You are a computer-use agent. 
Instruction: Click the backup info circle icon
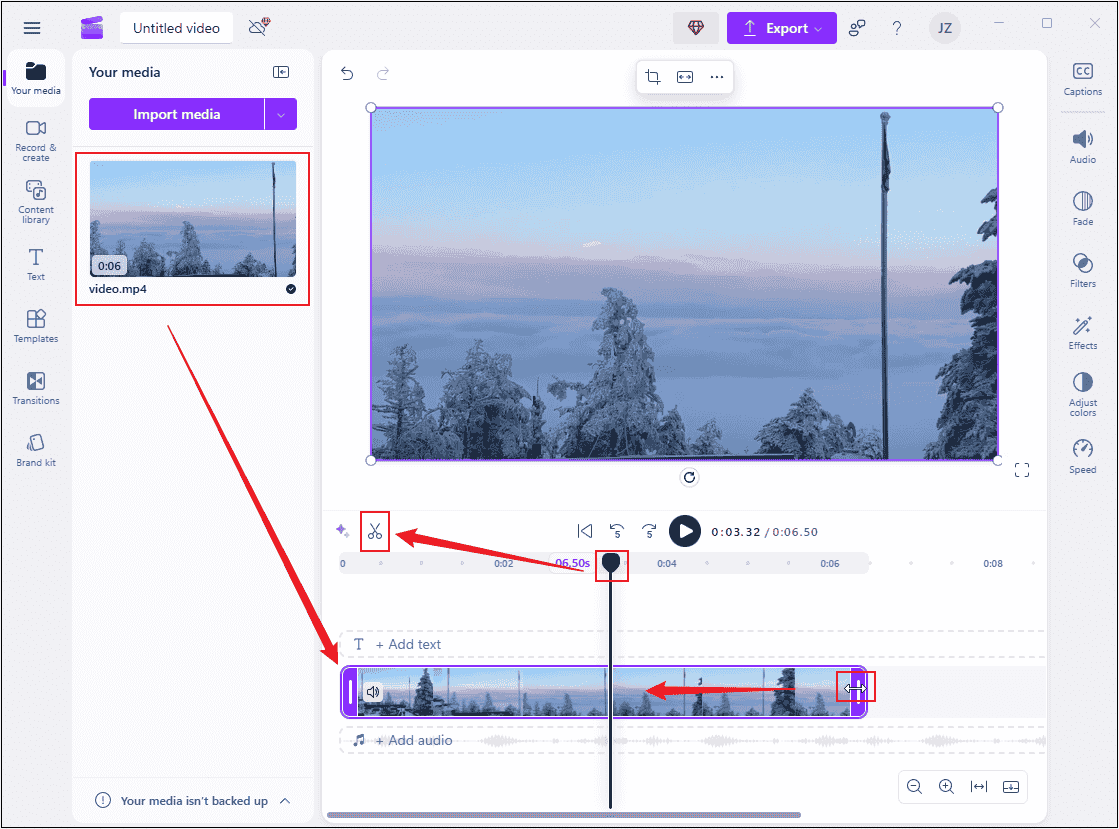(x=103, y=800)
